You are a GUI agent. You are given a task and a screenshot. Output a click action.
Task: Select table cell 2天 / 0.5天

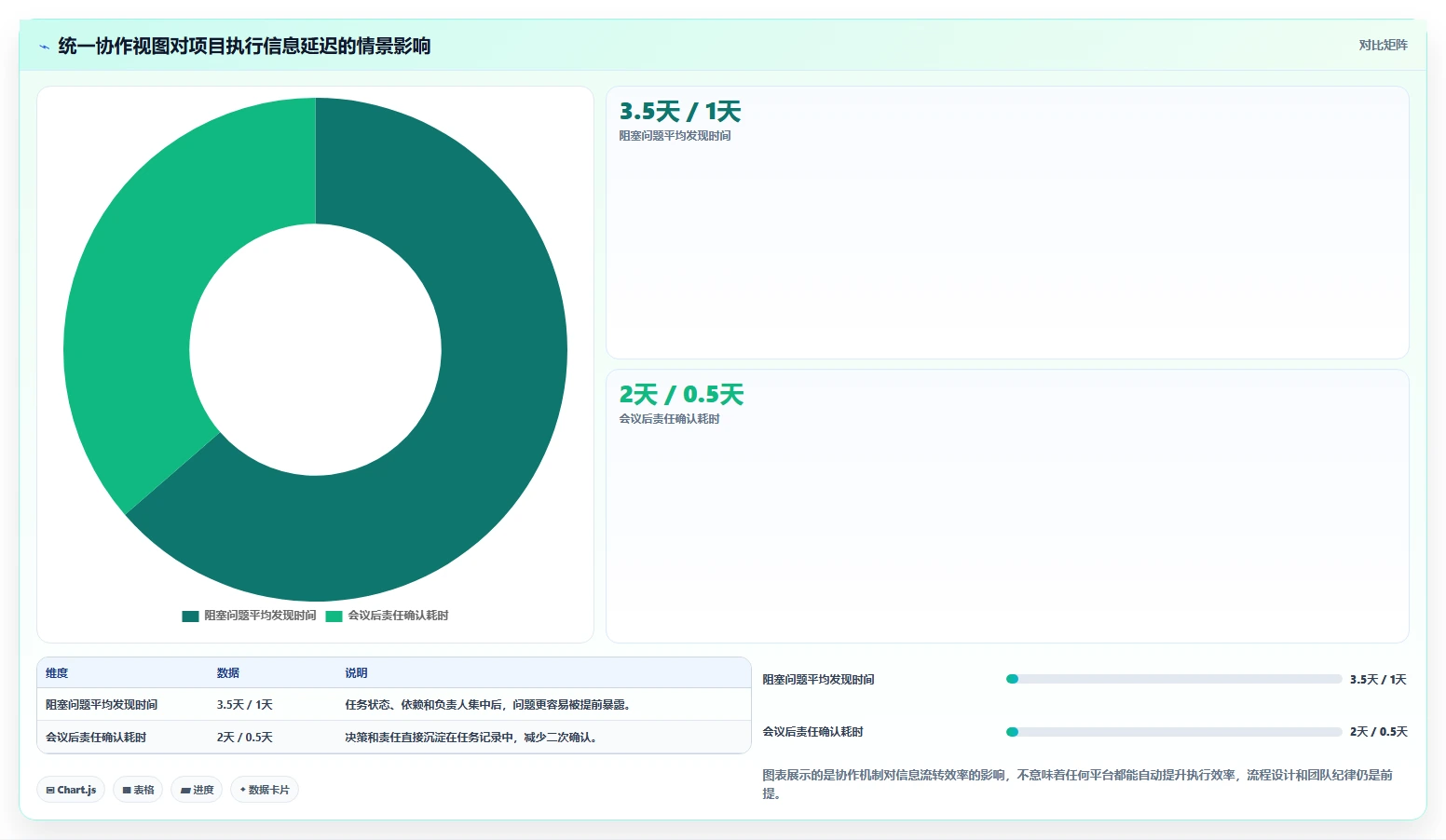245,738
